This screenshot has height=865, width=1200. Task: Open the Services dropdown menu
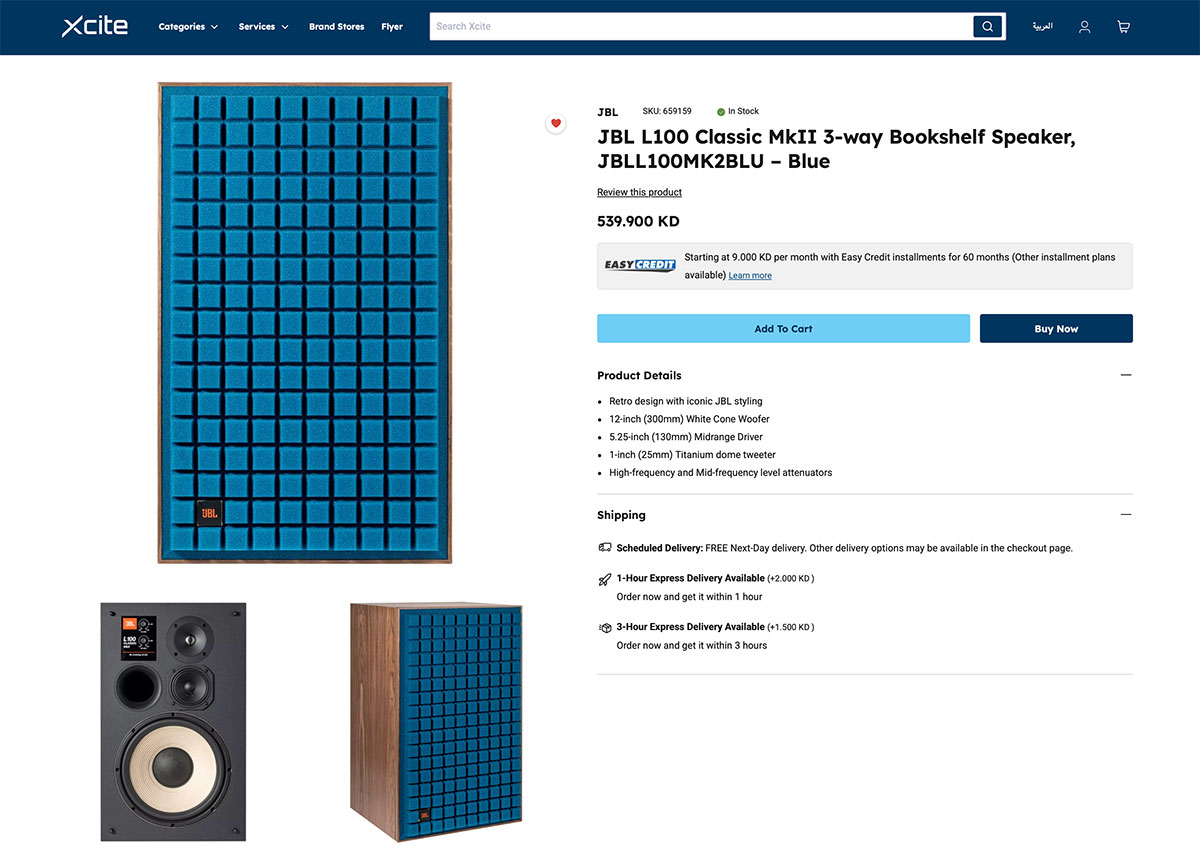263,27
